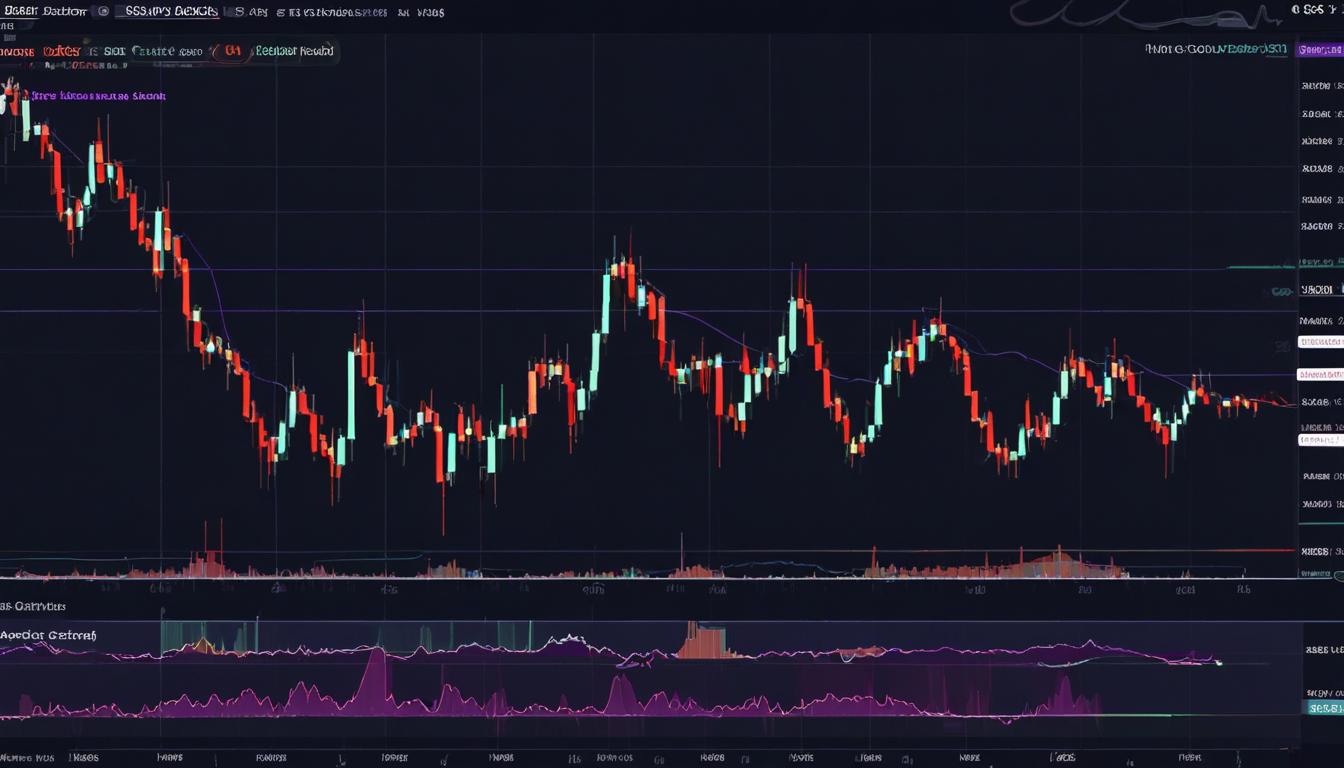
Task: Select the magnifier icon in the top toolbar
Action: (104, 11)
